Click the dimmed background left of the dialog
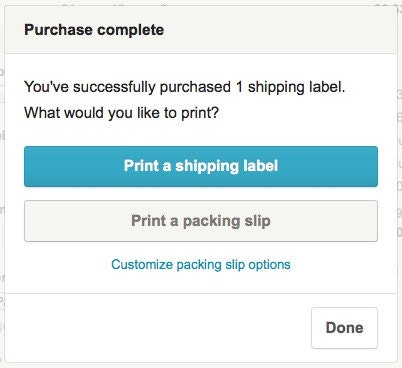Image resolution: width=402 pixels, height=368 pixels. pyautogui.click(x=2, y=183)
